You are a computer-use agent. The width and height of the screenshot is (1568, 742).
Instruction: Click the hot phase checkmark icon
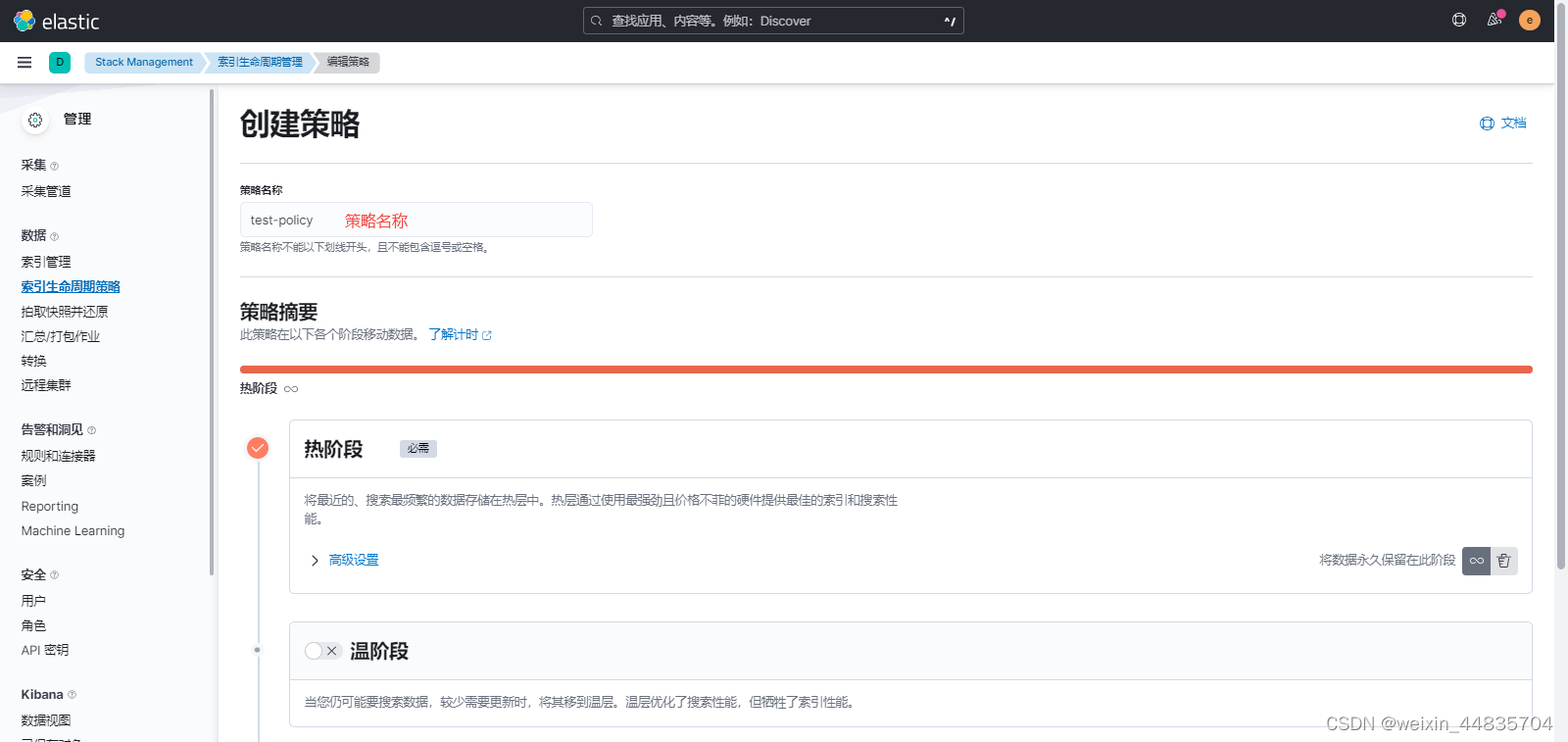(258, 448)
